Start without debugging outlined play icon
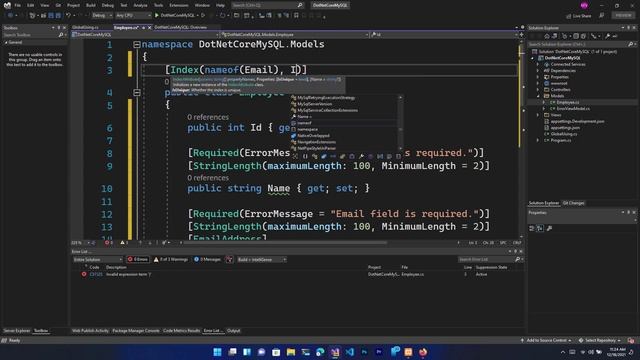The width and height of the screenshot is (640, 360). pos(203,16)
